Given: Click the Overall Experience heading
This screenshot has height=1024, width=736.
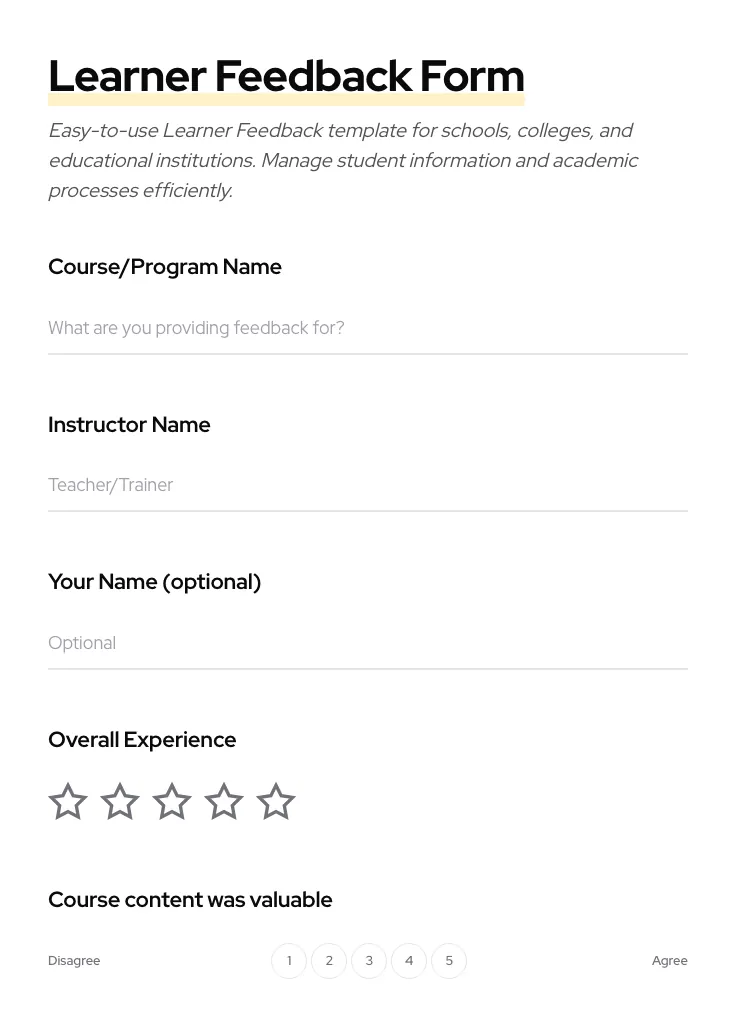Looking at the screenshot, I should tap(142, 740).
